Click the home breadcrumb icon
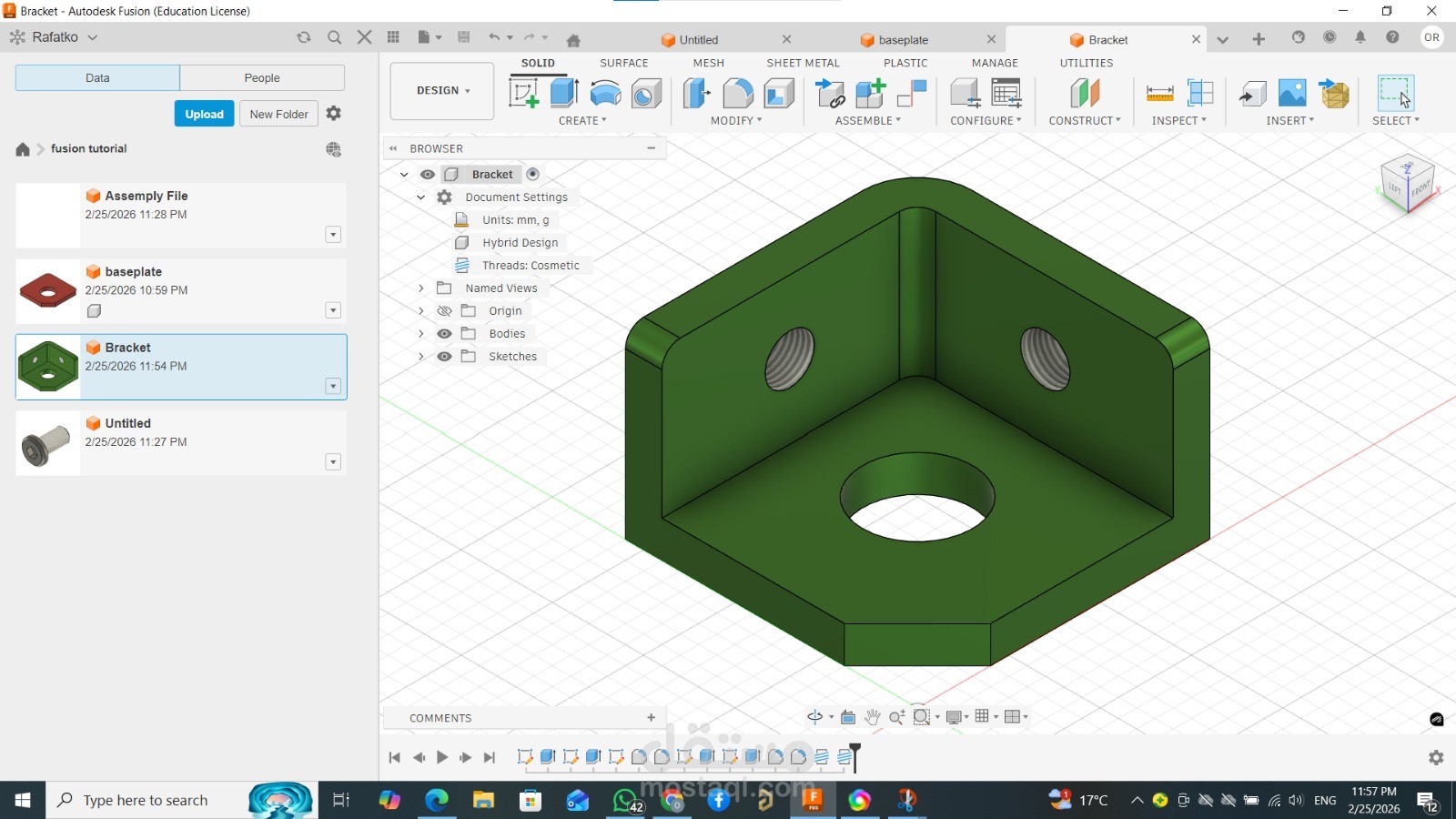The image size is (1456, 819). coord(23,149)
